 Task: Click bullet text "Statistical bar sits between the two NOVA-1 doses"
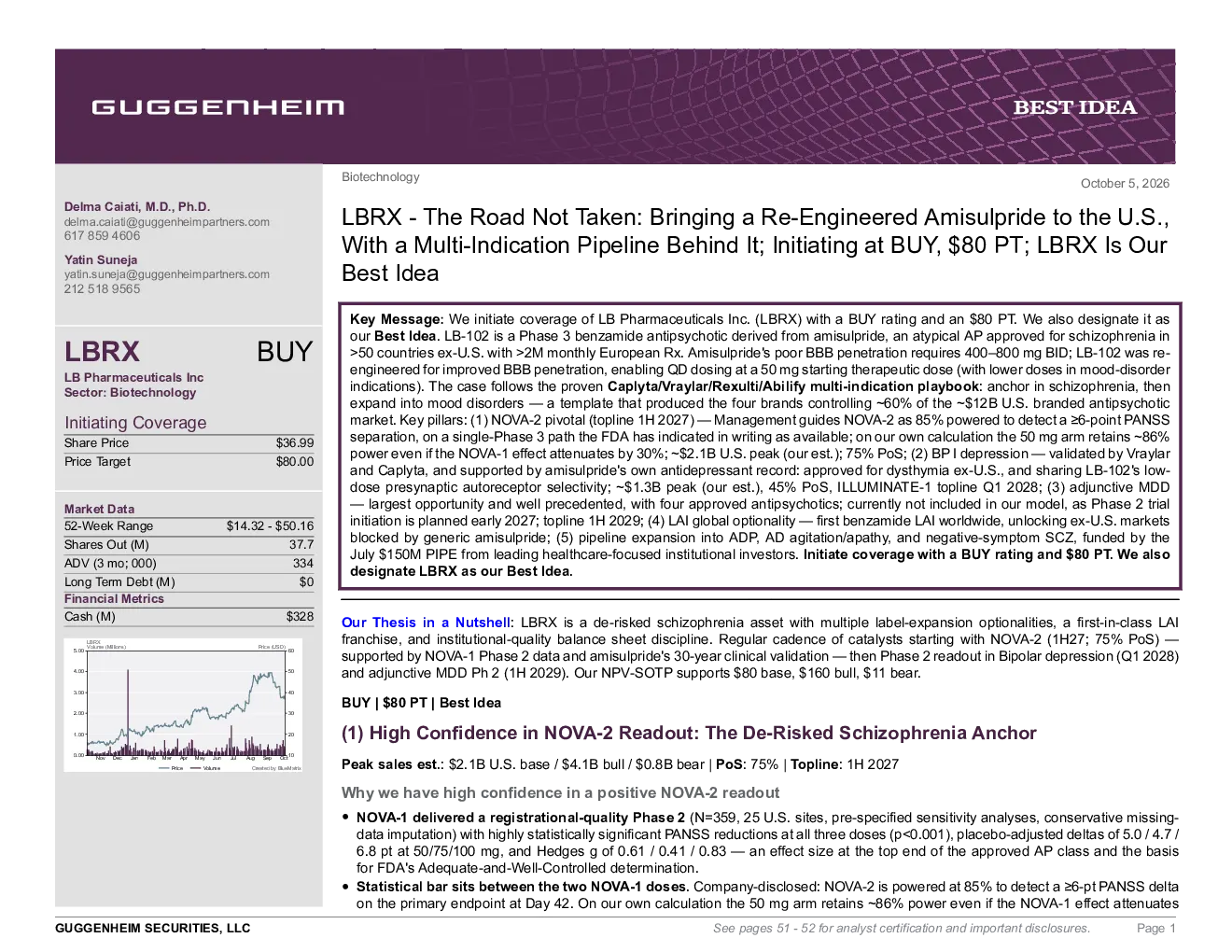point(523,887)
